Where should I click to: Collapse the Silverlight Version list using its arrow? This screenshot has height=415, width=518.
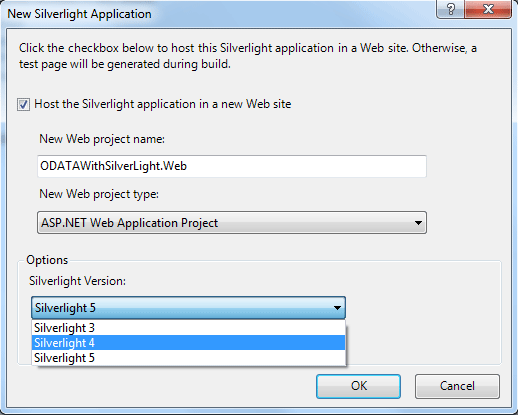click(337, 308)
